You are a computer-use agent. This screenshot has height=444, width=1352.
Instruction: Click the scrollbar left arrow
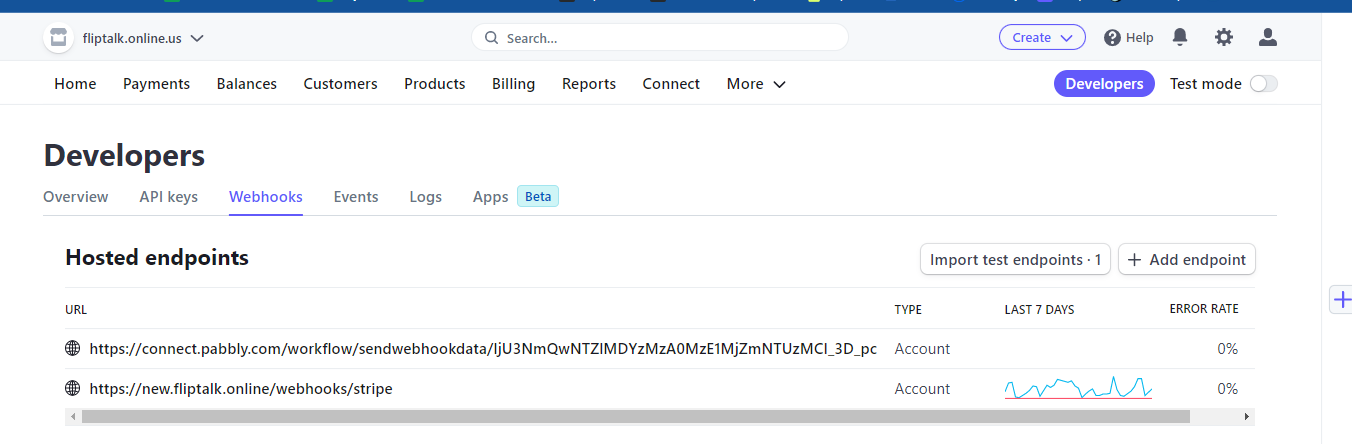point(71,416)
